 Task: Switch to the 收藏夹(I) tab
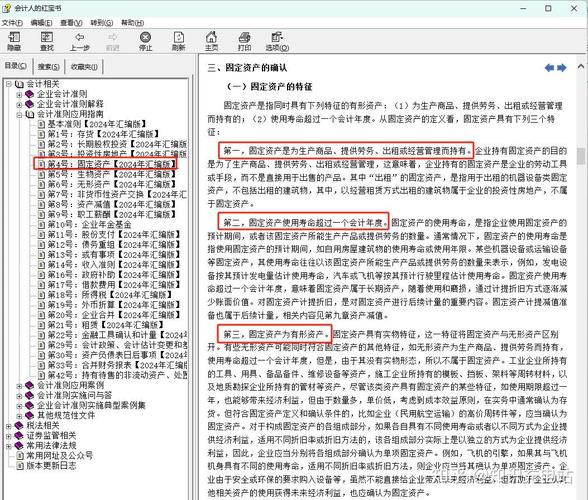84,67
